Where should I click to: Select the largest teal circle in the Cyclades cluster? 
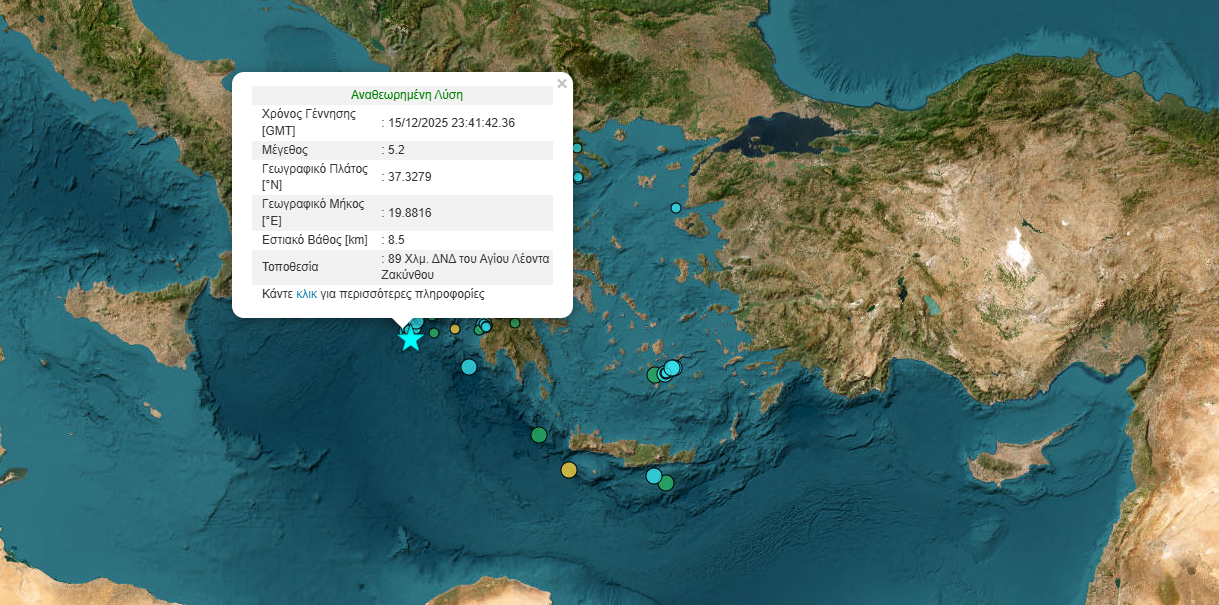[x=671, y=367]
